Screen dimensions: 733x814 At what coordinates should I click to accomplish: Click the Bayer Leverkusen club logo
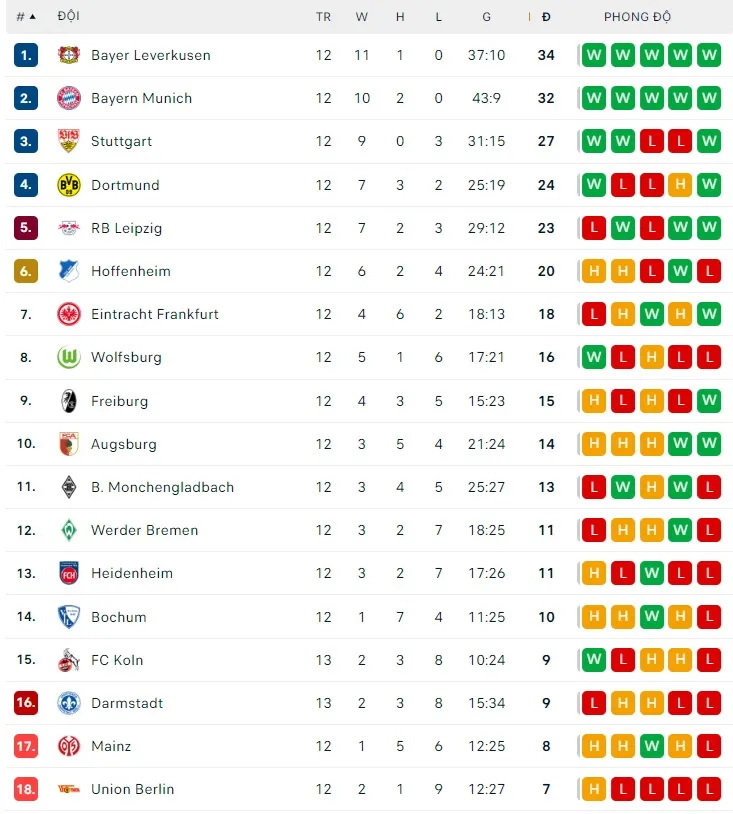(x=68, y=55)
